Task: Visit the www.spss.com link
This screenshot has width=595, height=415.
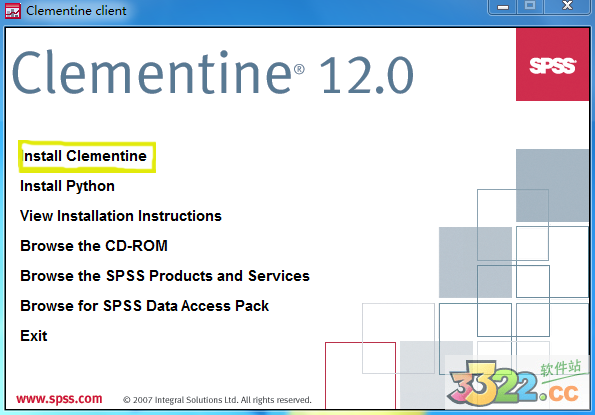Action: click(x=59, y=399)
